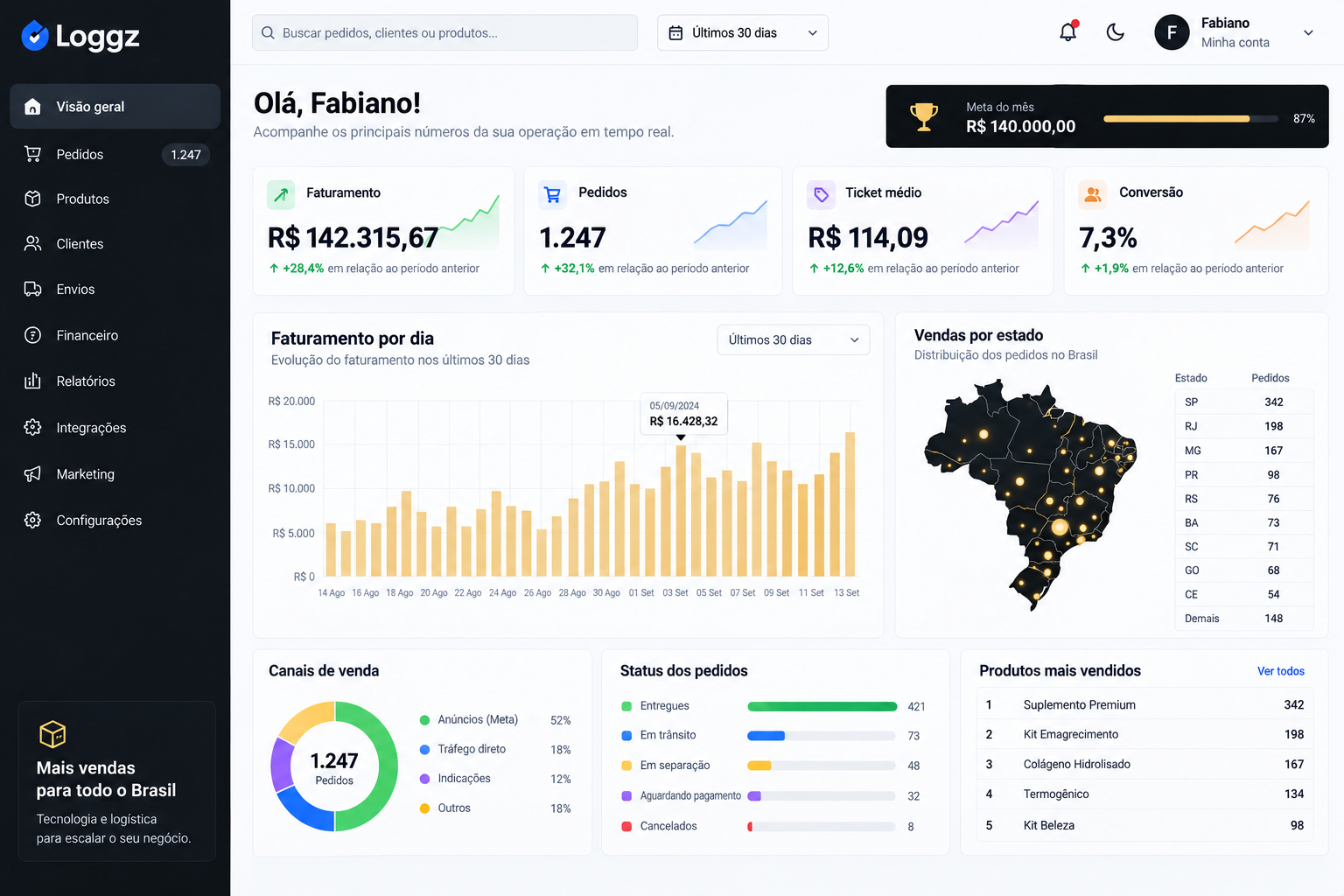Viewport: 1344px width, 896px height.
Task: Click the box icon in promo card
Action: point(52,734)
